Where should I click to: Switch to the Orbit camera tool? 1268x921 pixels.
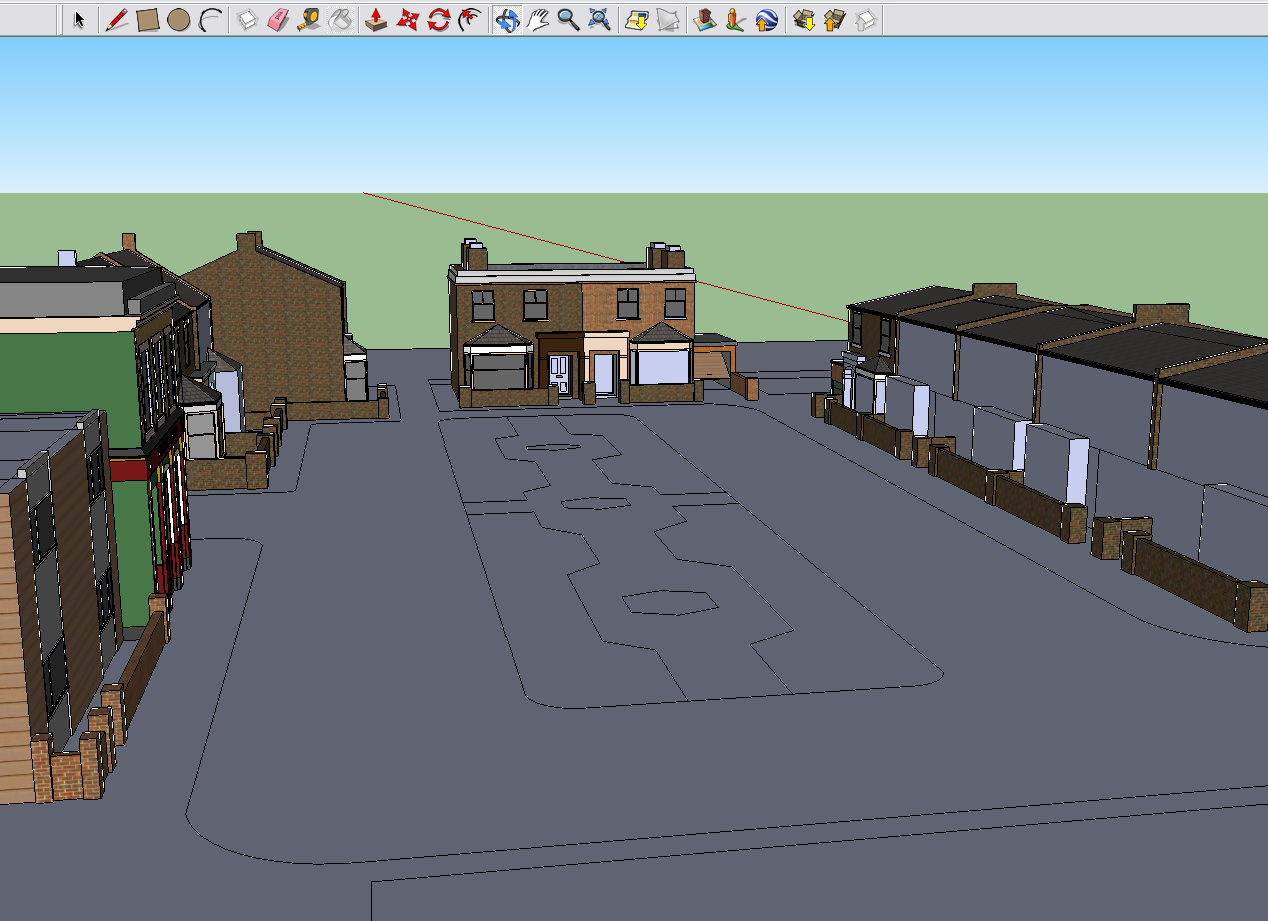(507, 19)
